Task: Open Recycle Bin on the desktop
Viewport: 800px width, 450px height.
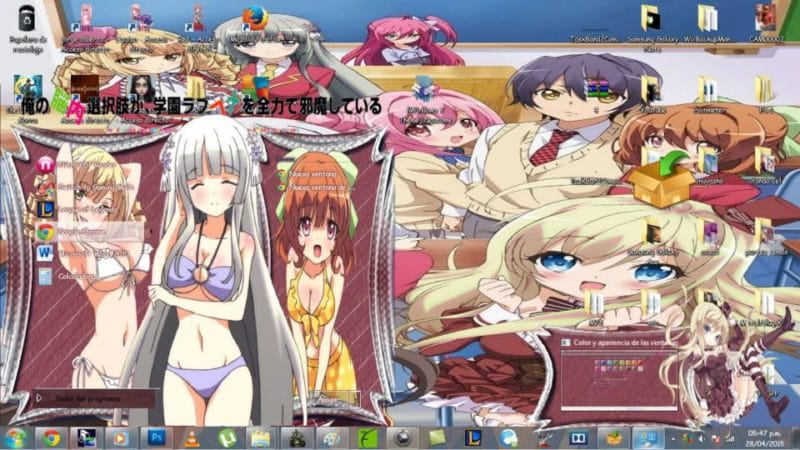Action: (28, 28)
